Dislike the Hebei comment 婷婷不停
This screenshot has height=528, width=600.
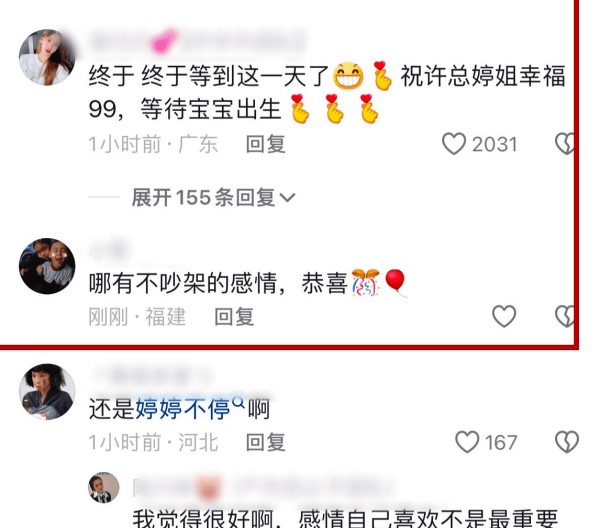pos(567,442)
